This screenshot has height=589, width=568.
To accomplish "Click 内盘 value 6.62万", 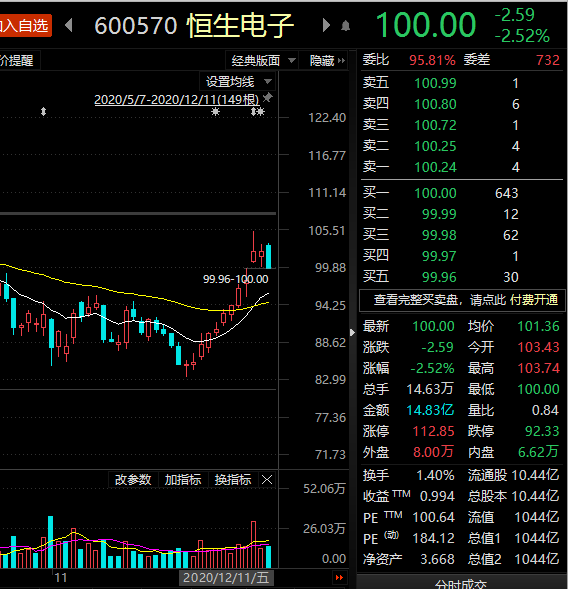I will tap(538, 452).
